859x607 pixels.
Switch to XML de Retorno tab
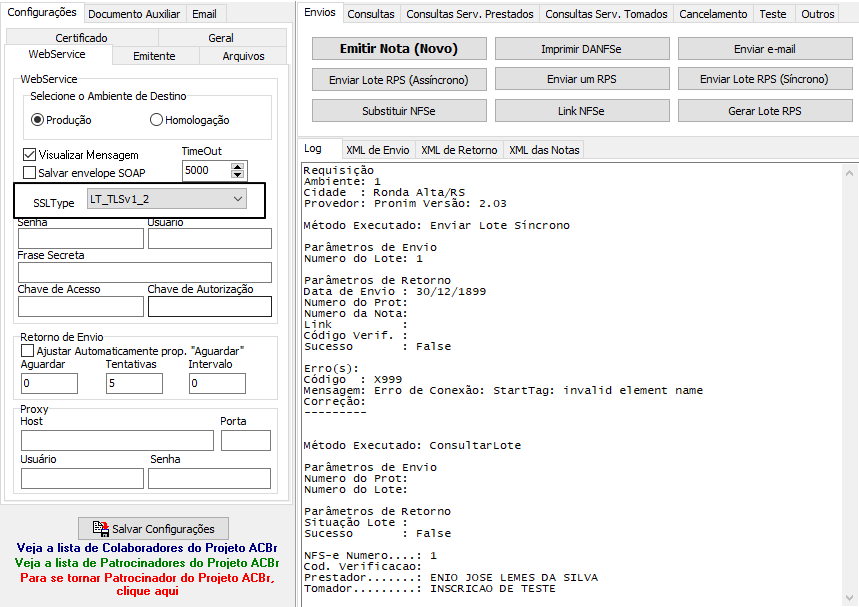click(459, 150)
